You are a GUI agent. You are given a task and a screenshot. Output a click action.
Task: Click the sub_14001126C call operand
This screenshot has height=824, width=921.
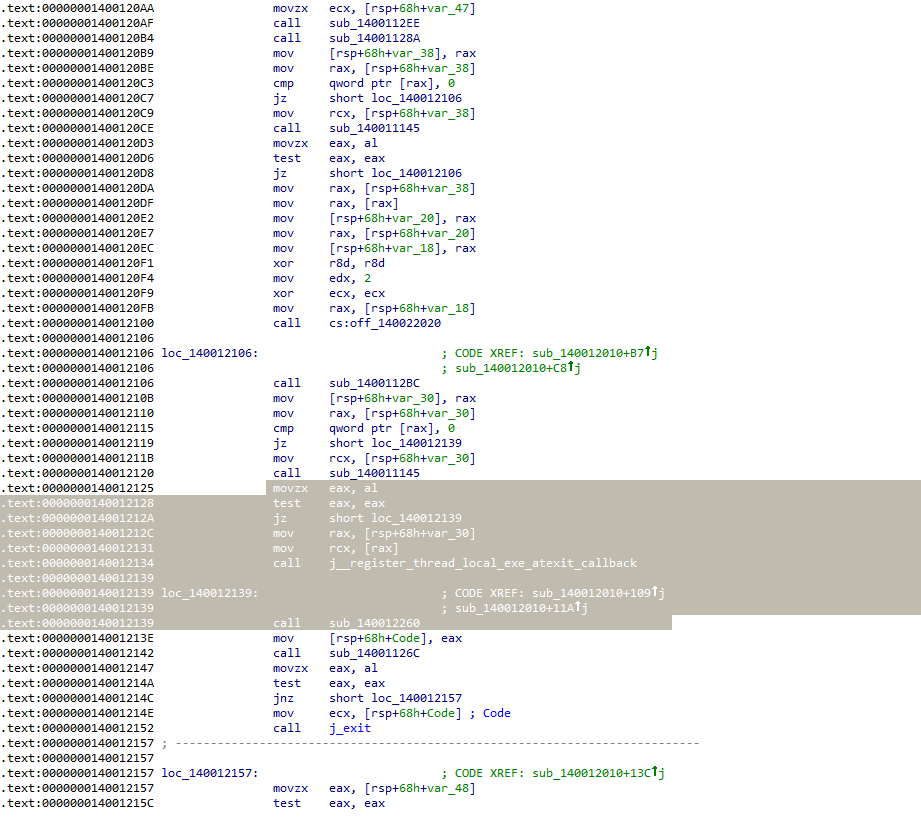(374, 653)
